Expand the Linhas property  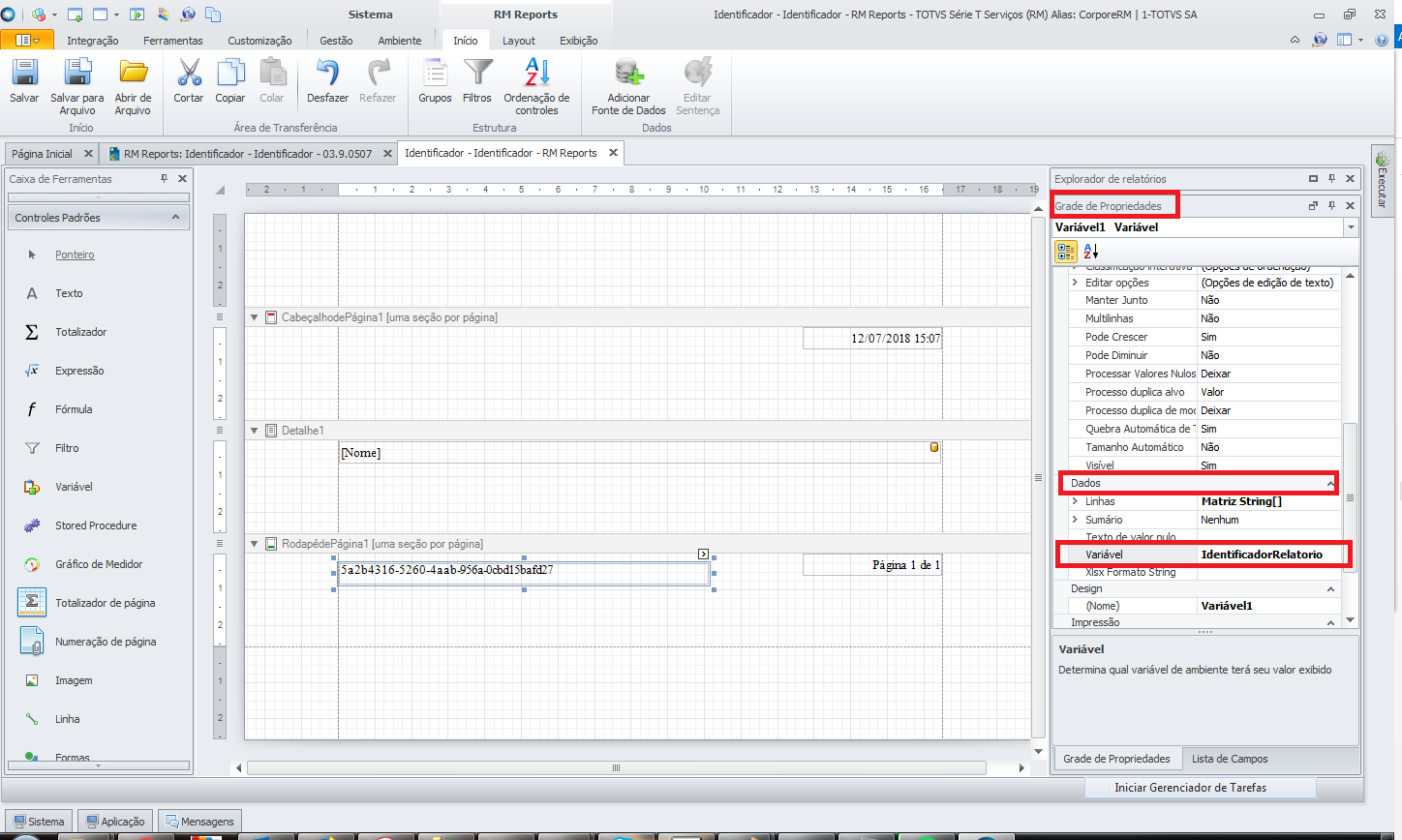pyautogui.click(x=1075, y=501)
